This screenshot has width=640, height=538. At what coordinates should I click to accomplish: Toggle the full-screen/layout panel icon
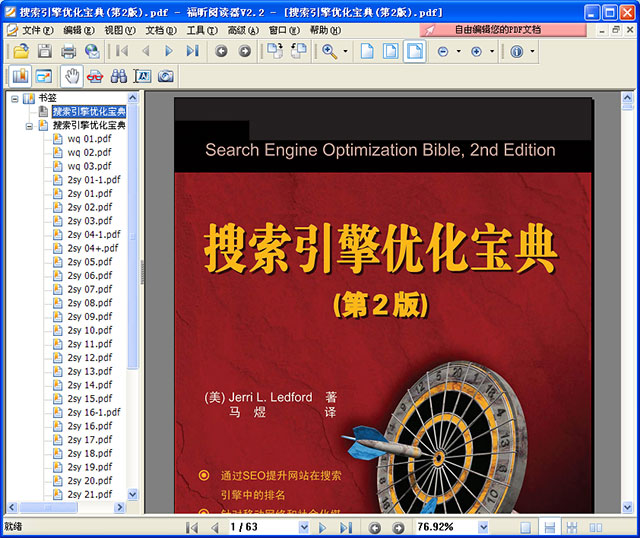point(44,76)
